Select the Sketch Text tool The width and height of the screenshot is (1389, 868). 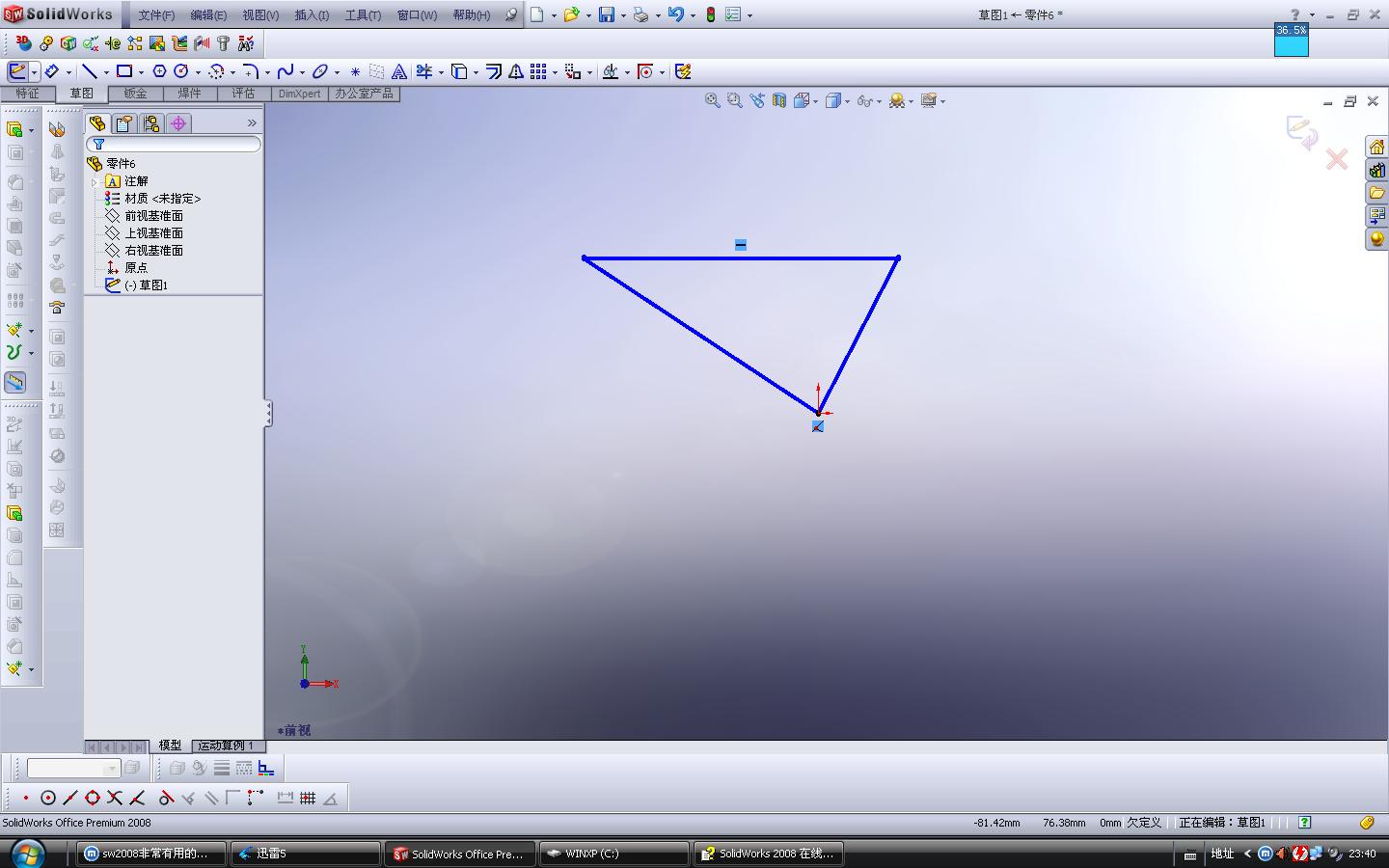click(x=398, y=71)
